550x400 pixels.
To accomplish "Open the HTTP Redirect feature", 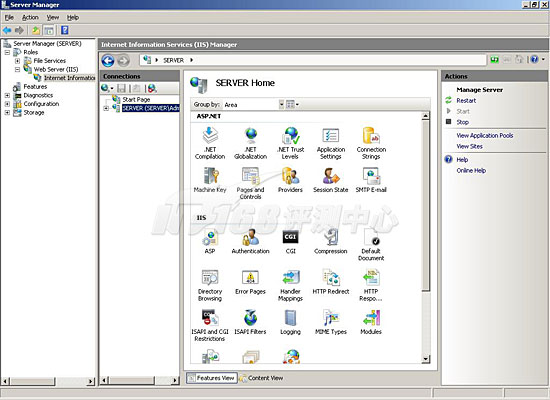I will point(331,282).
